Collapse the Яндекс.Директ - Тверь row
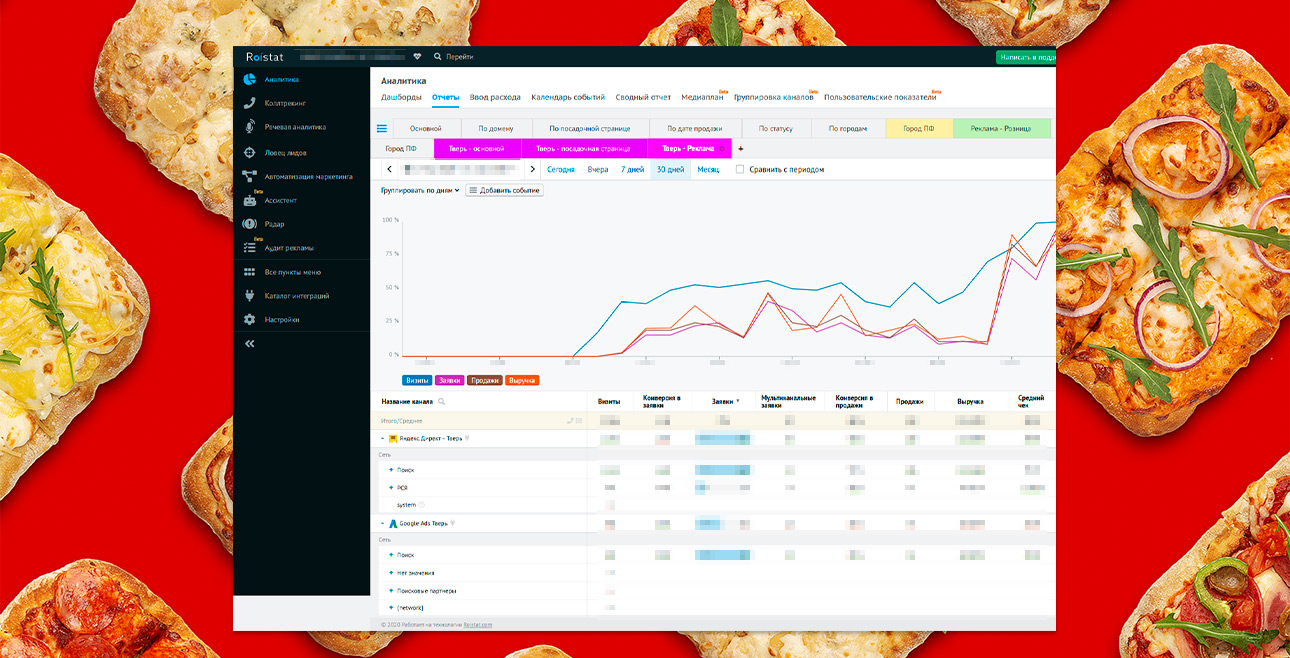The height and width of the screenshot is (658, 1290). tap(383, 438)
